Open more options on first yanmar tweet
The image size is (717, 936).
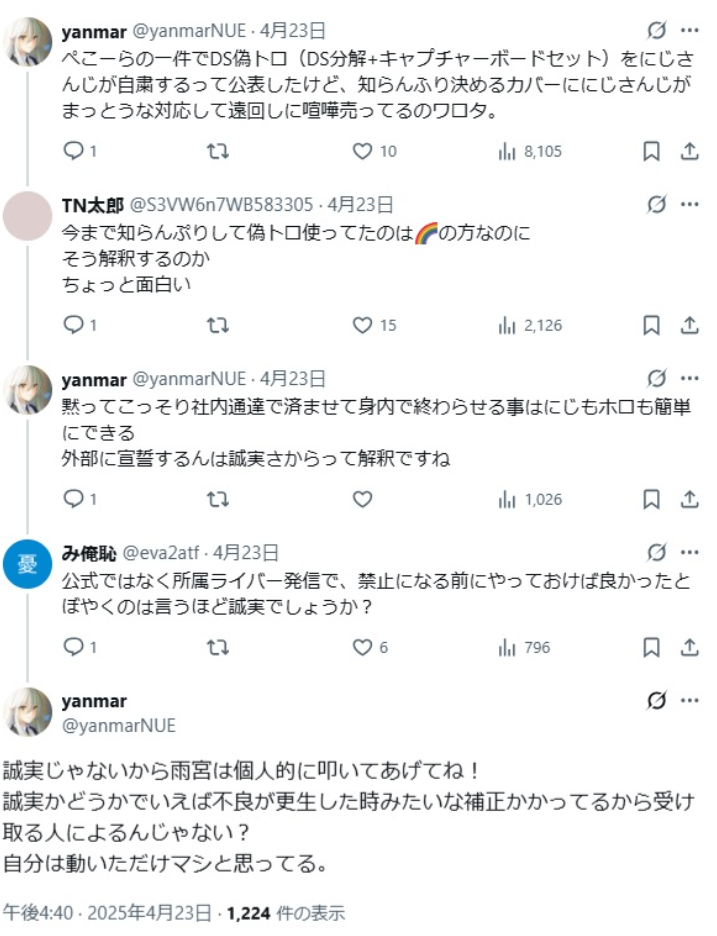pos(689,30)
